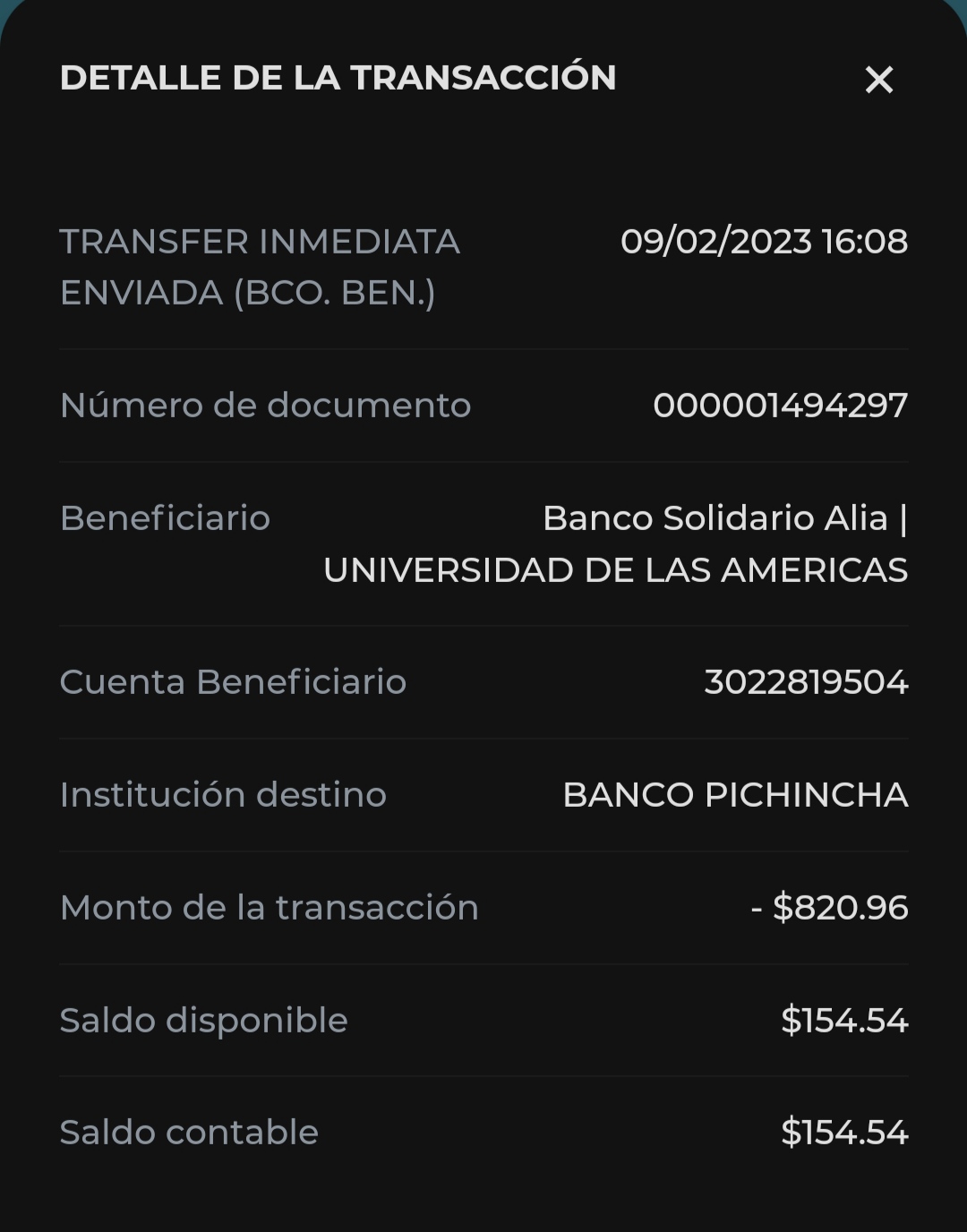Tap the Beneficiario field label
This screenshot has width=967, height=1232.
click(165, 518)
